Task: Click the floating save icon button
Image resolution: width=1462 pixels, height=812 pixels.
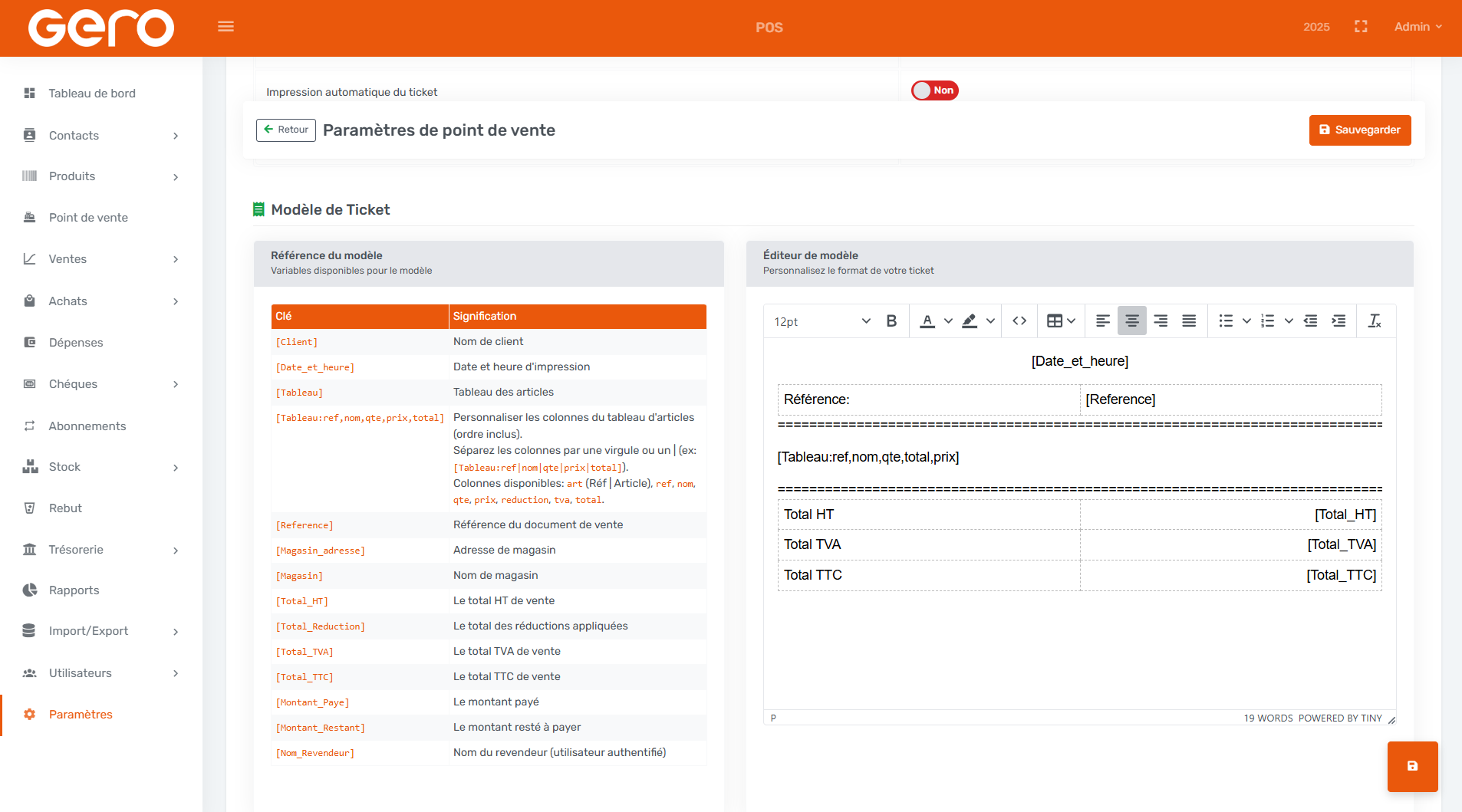Action: (1412, 766)
